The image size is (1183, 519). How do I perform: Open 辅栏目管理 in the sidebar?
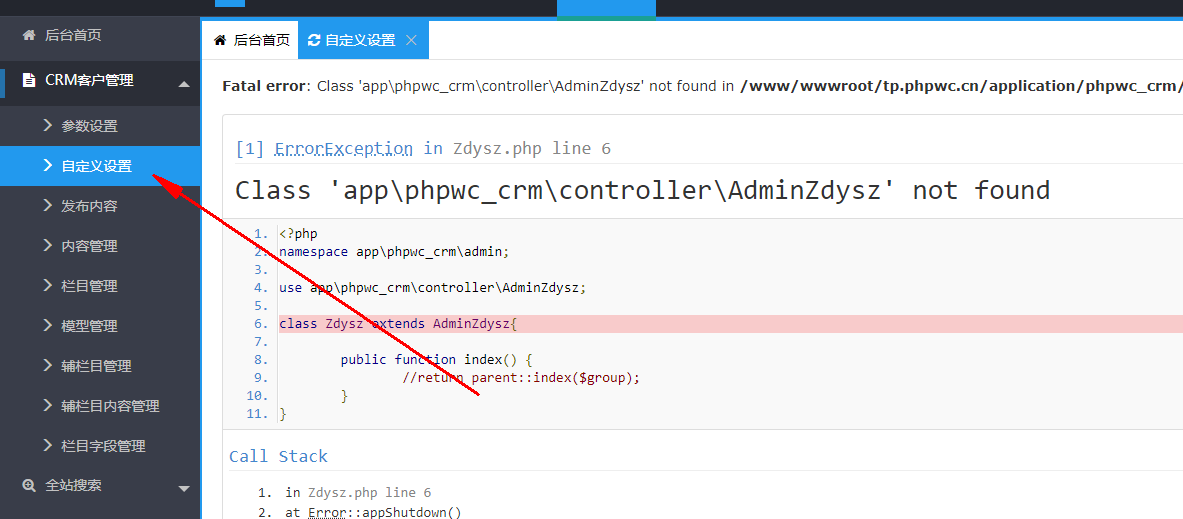click(x=96, y=366)
